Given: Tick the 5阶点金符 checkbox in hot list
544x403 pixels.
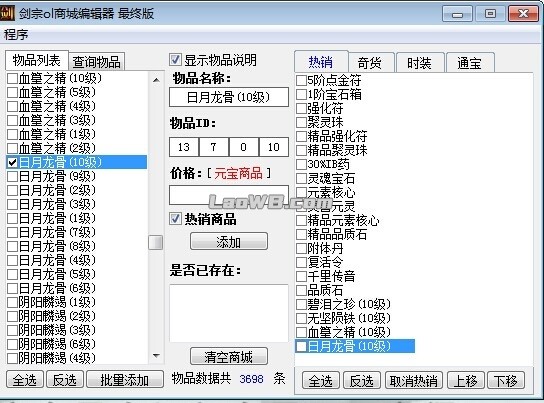Looking at the screenshot, I should tap(301, 80).
